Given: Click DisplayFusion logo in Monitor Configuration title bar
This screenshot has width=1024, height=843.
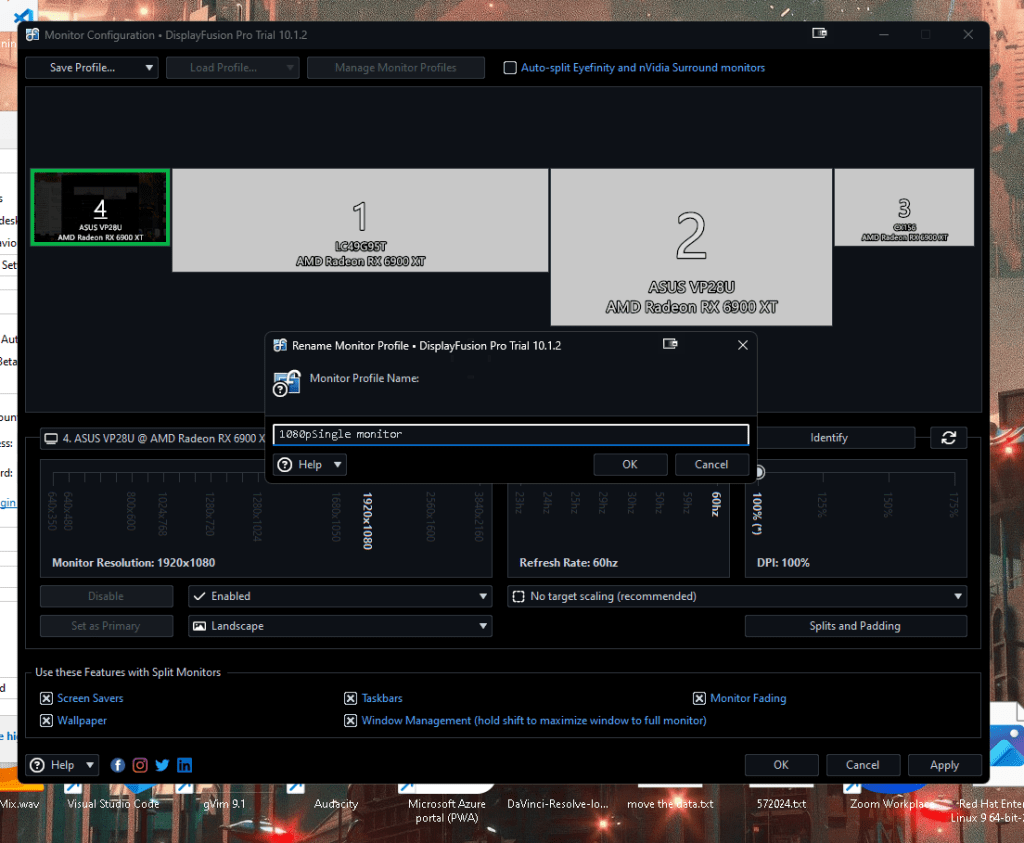Looking at the screenshot, I should (x=33, y=35).
